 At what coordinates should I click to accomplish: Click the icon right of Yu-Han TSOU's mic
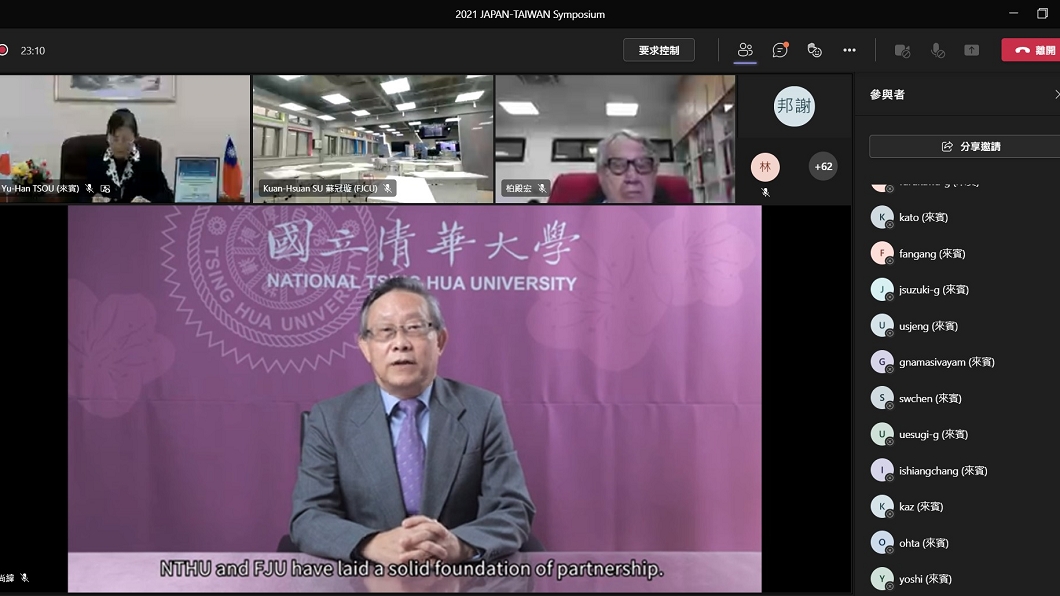coord(105,189)
